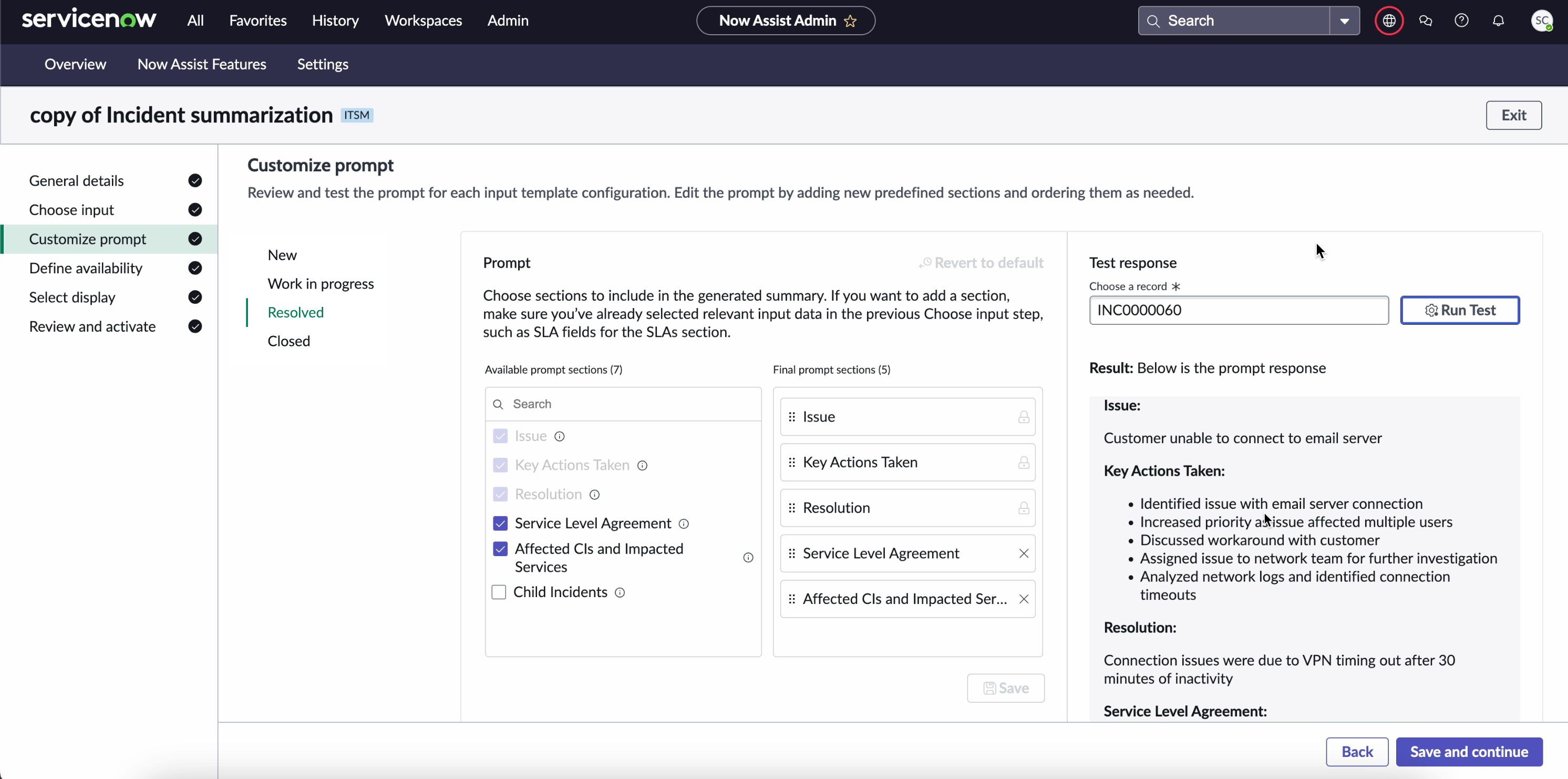Click the top search magnifier icon
Image resolution: width=1568 pixels, height=779 pixels.
click(1153, 20)
